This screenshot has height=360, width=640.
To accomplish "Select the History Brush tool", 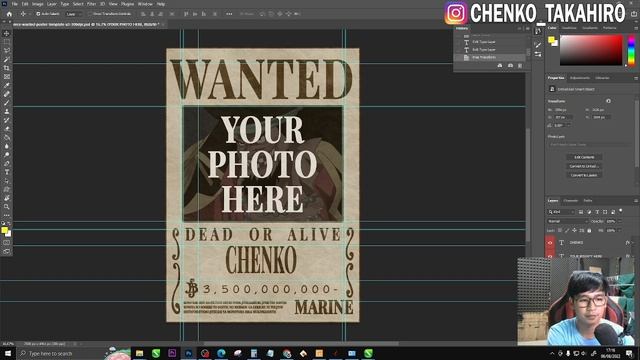I will coord(7,120).
